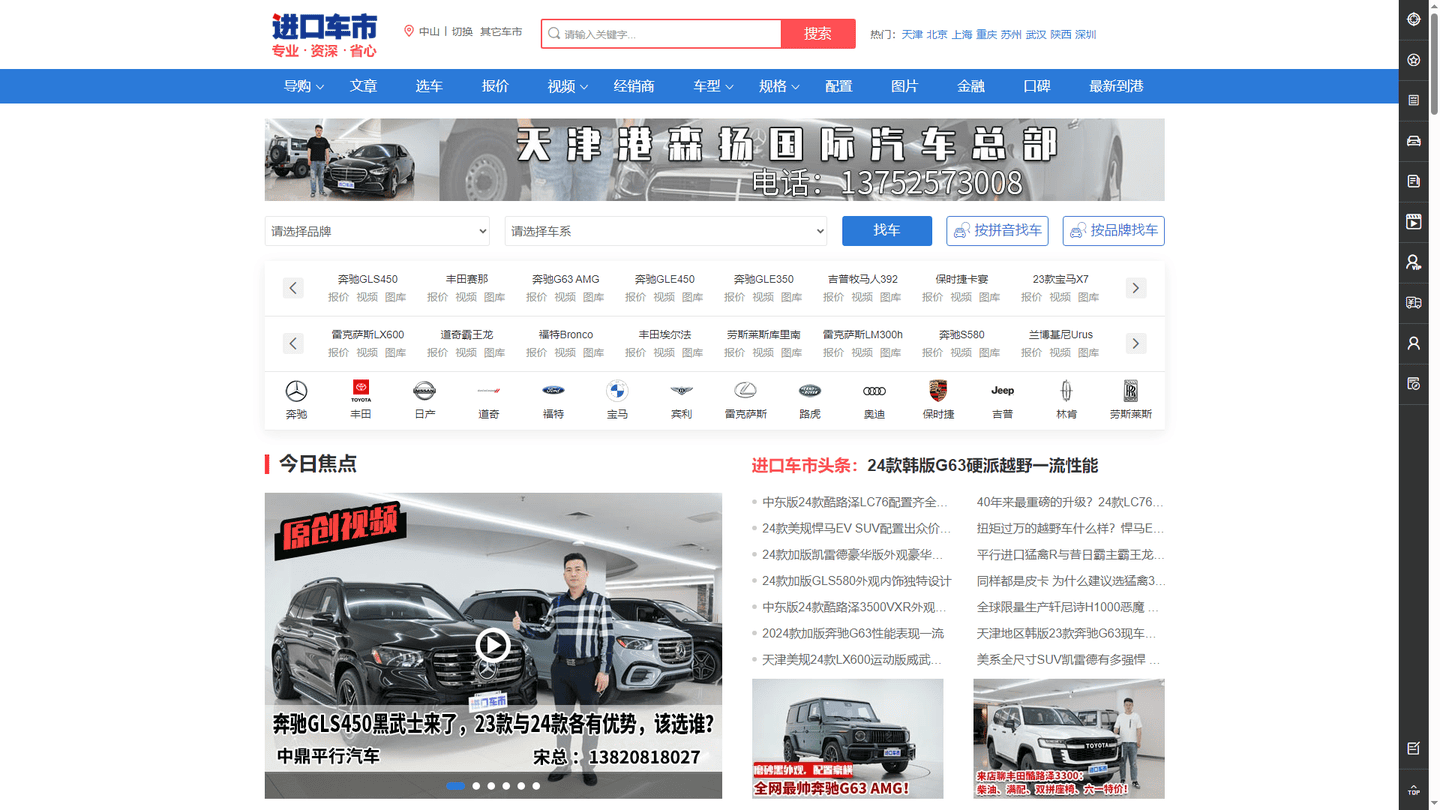Image resolution: width=1440 pixels, height=810 pixels.
Task: Expand the 车型 nav menu
Action: pyautogui.click(x=714, y=86)
